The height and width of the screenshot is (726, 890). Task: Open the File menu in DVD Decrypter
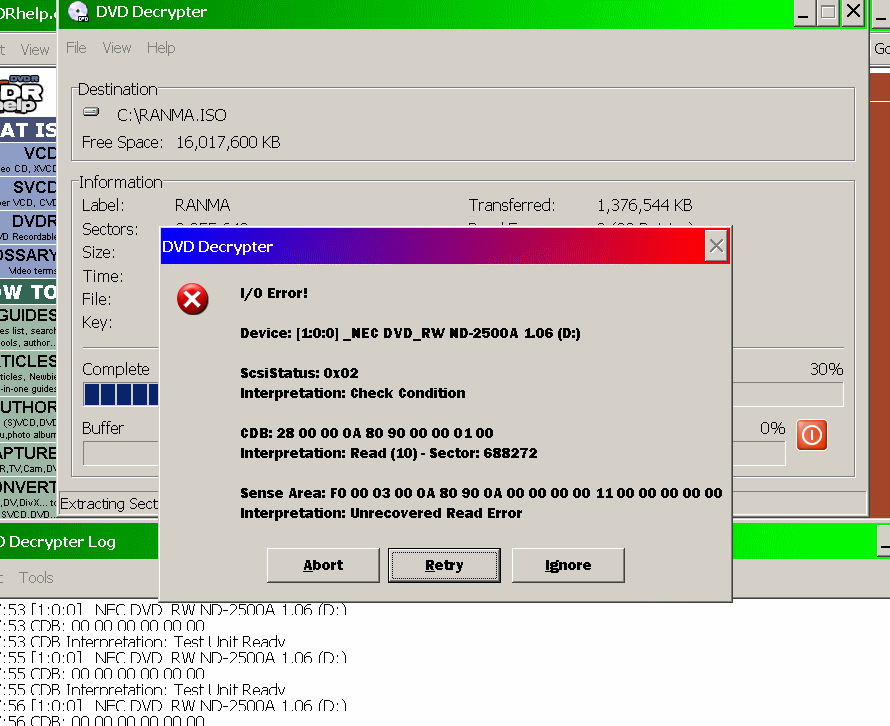coord(76,48)
